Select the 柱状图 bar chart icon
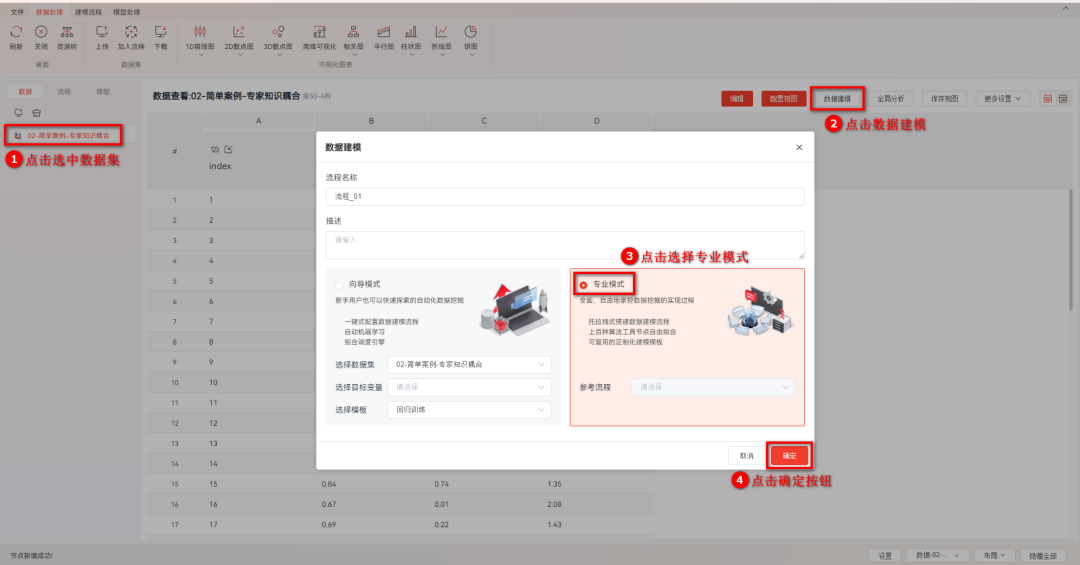The image size is (1080, 565). [411, 32]
